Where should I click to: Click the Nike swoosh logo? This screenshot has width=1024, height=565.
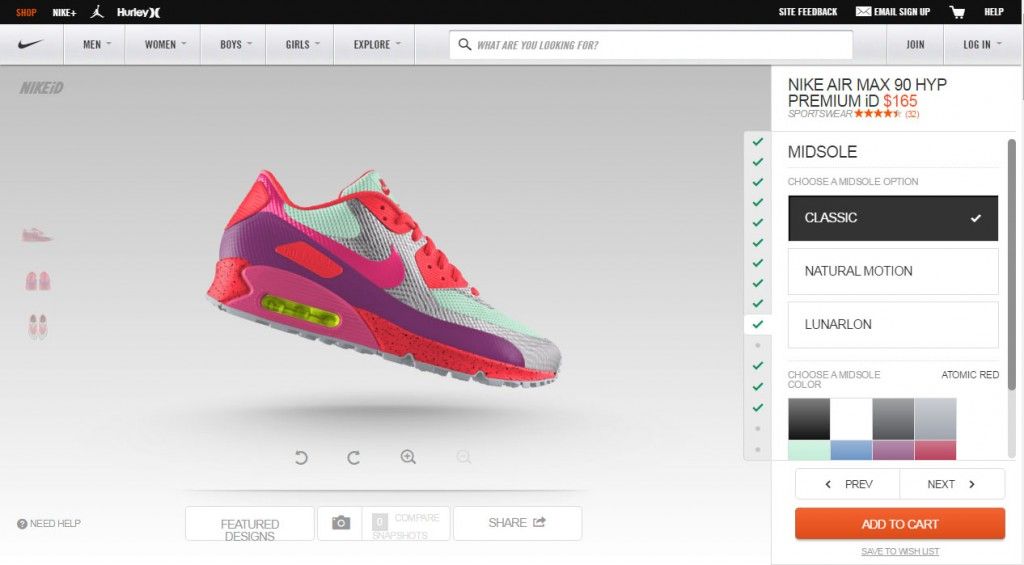tap(31, 44)
